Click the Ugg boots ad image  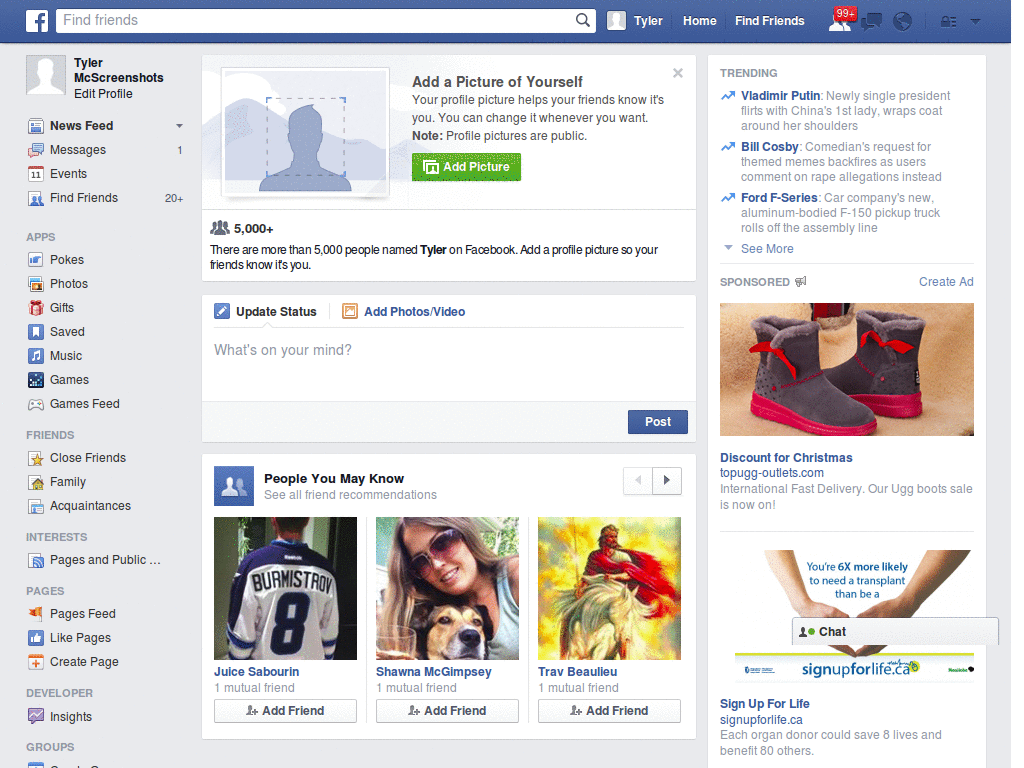click(x=846, y=369)
